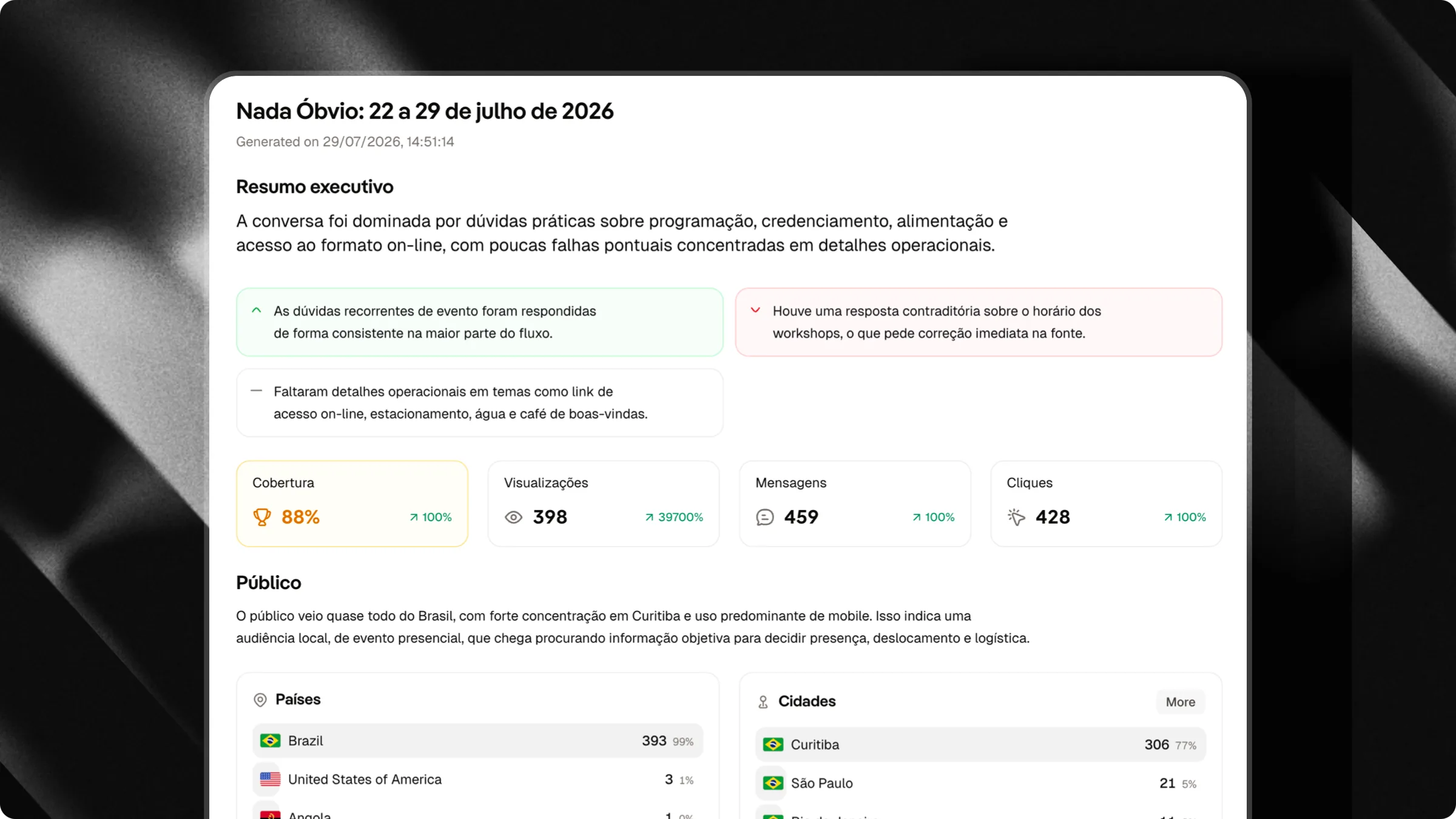This screenshot has height=819, width=1456.
Task: Click the chat bubble icon beside 459
Action: [764, 517]
